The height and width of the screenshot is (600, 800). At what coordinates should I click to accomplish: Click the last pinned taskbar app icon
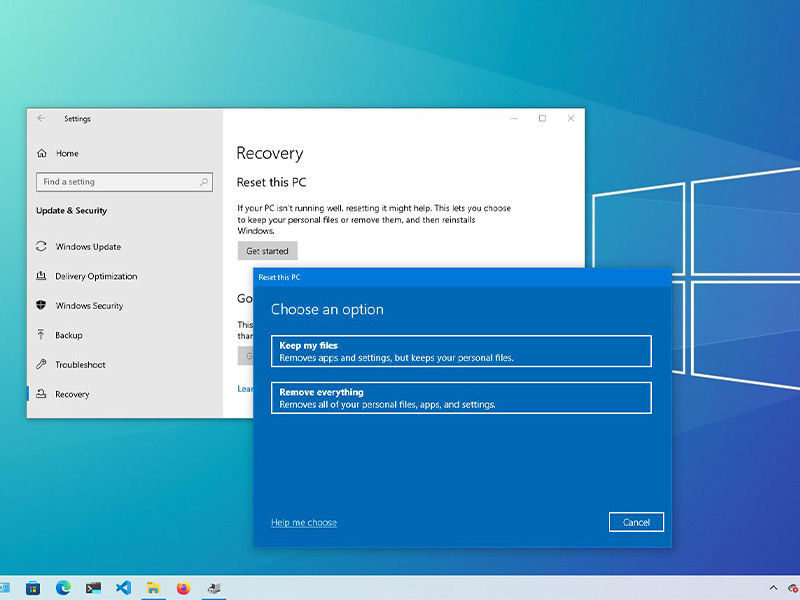[x=213, y=588]
